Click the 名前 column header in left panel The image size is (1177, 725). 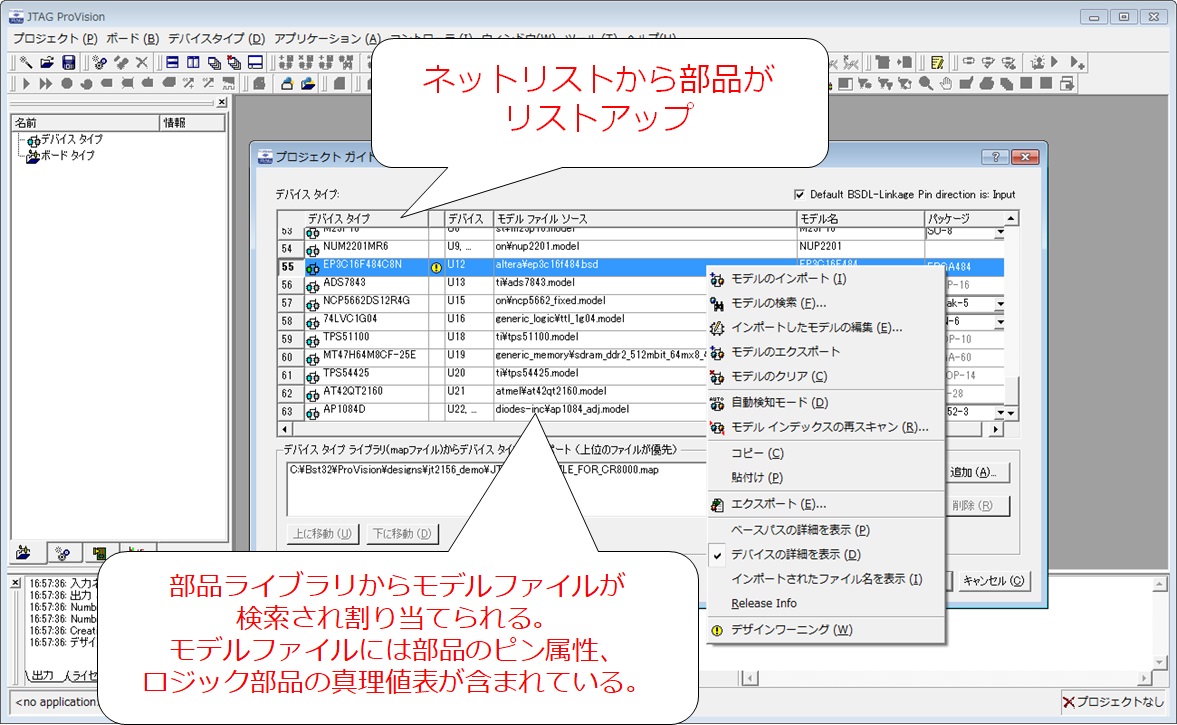pyautogui.click(x=86, y=122)
